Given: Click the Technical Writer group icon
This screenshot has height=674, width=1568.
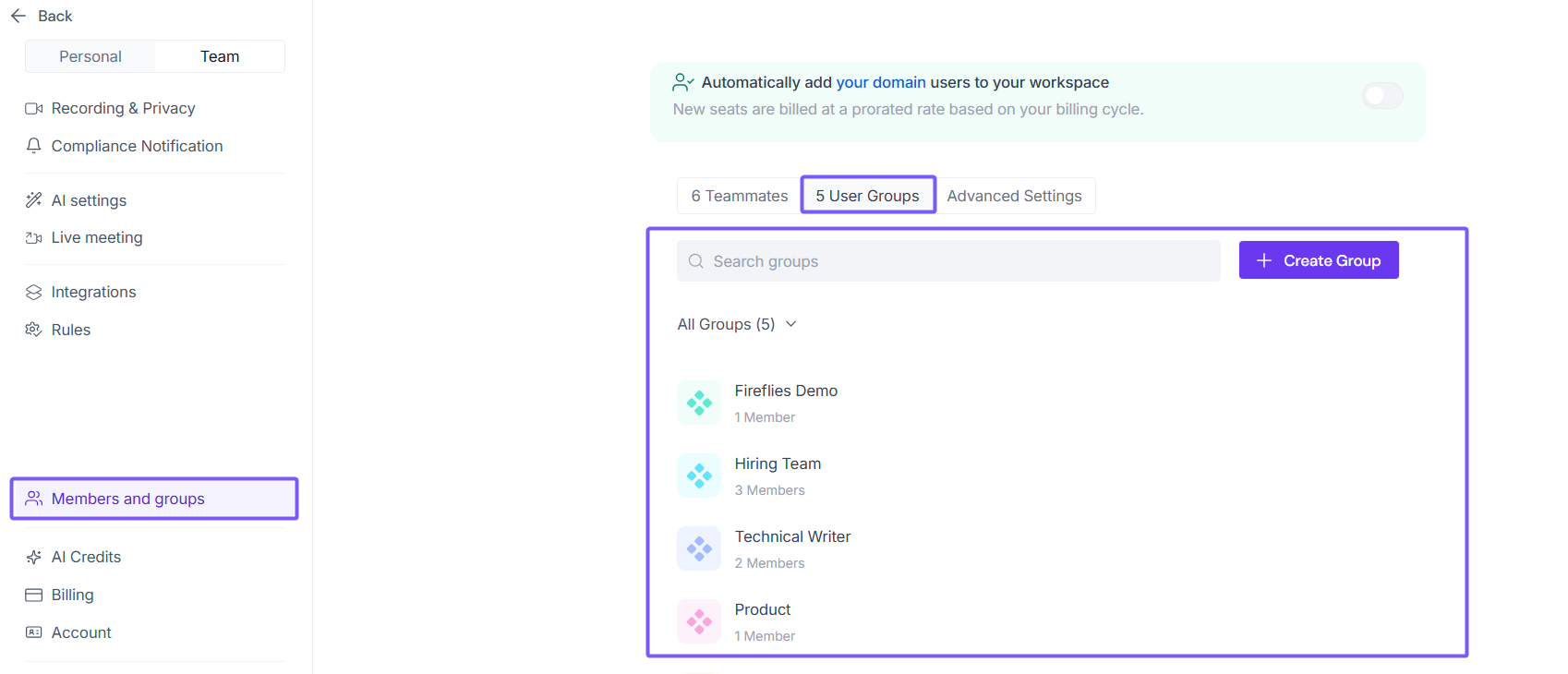Looking at the screenshot, I should tap(699, 548).
